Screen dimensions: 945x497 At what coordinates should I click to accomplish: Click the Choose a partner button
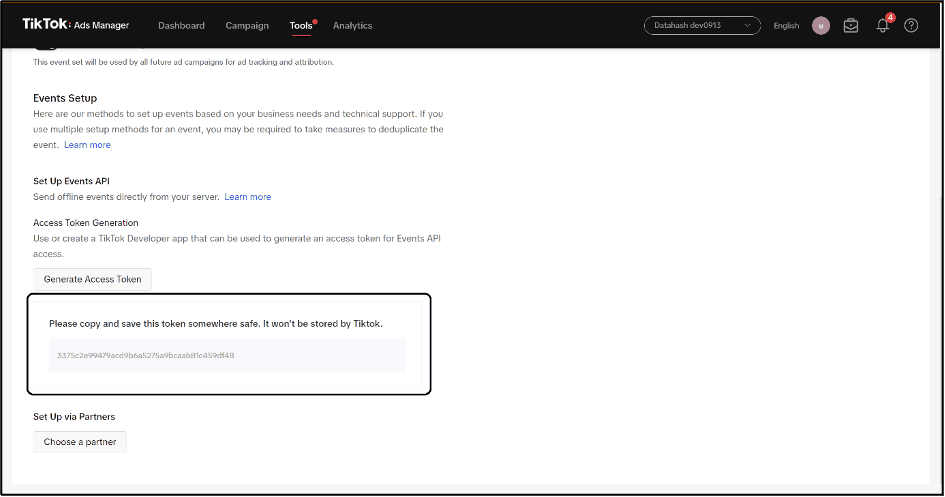point(80,442)
